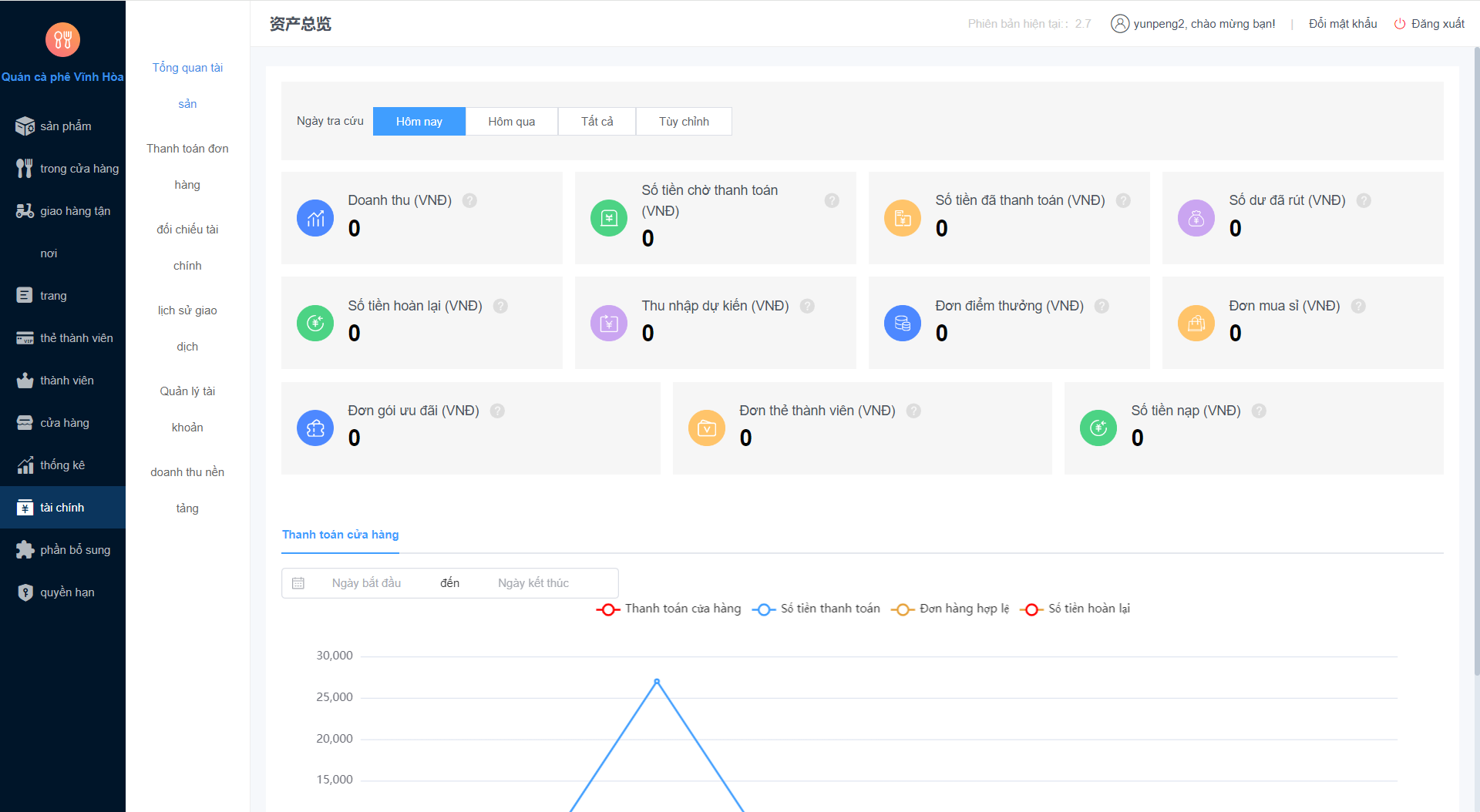Click the help icon beside Doanh thu (VNĐ)

click(x=469, y=200)
